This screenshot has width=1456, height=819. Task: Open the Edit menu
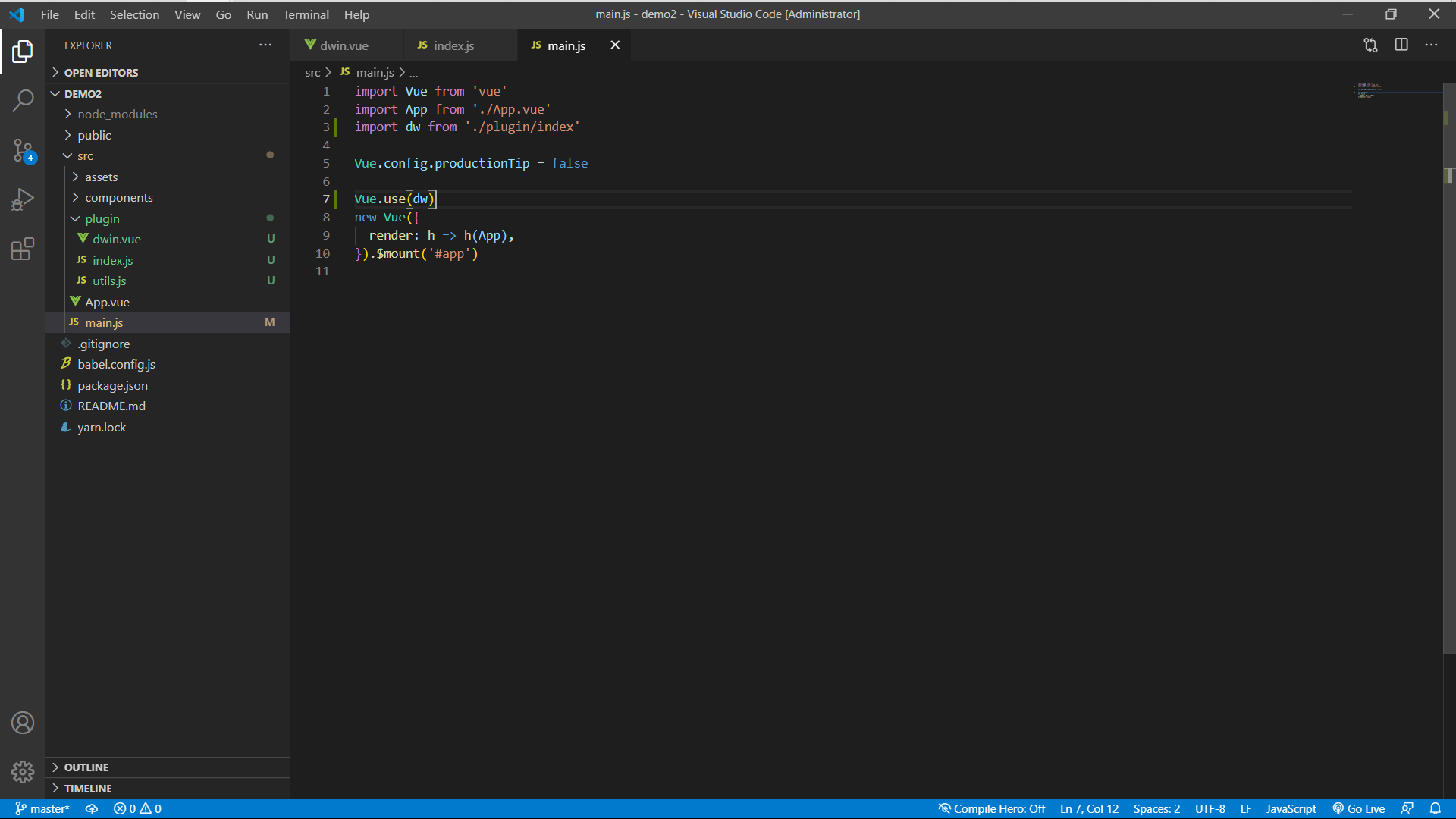[x=84, y=14]
